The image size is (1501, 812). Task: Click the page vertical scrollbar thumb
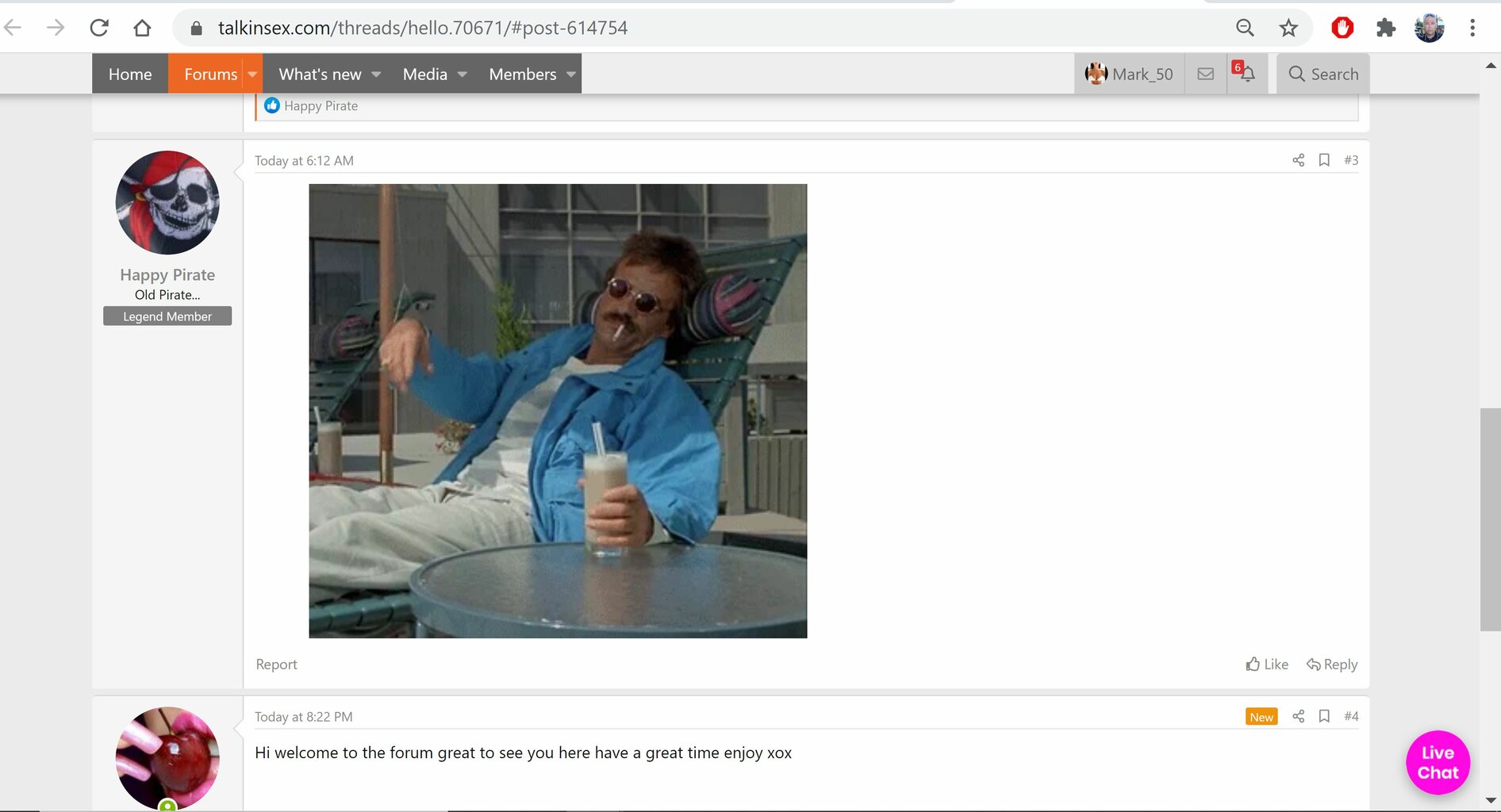(x=1490, y=519)
